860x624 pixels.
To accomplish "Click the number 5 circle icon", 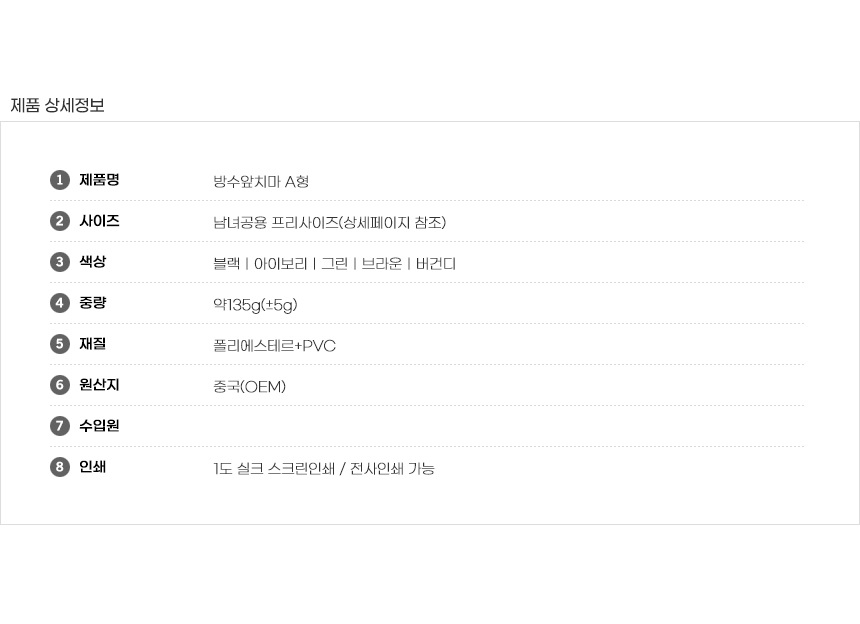I will 60,344.
